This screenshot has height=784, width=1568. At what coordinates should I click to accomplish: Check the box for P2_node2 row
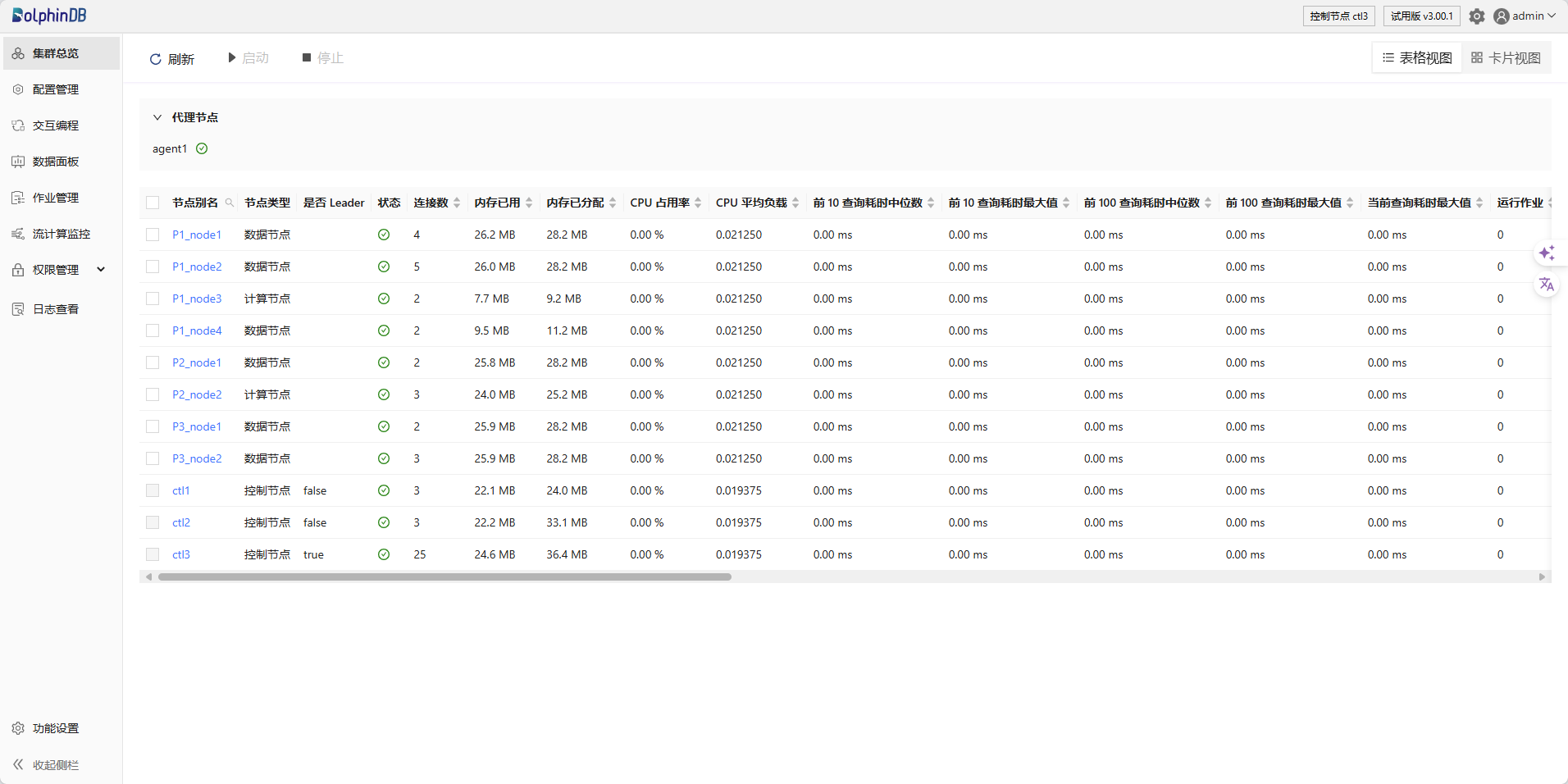coord(153,394)
